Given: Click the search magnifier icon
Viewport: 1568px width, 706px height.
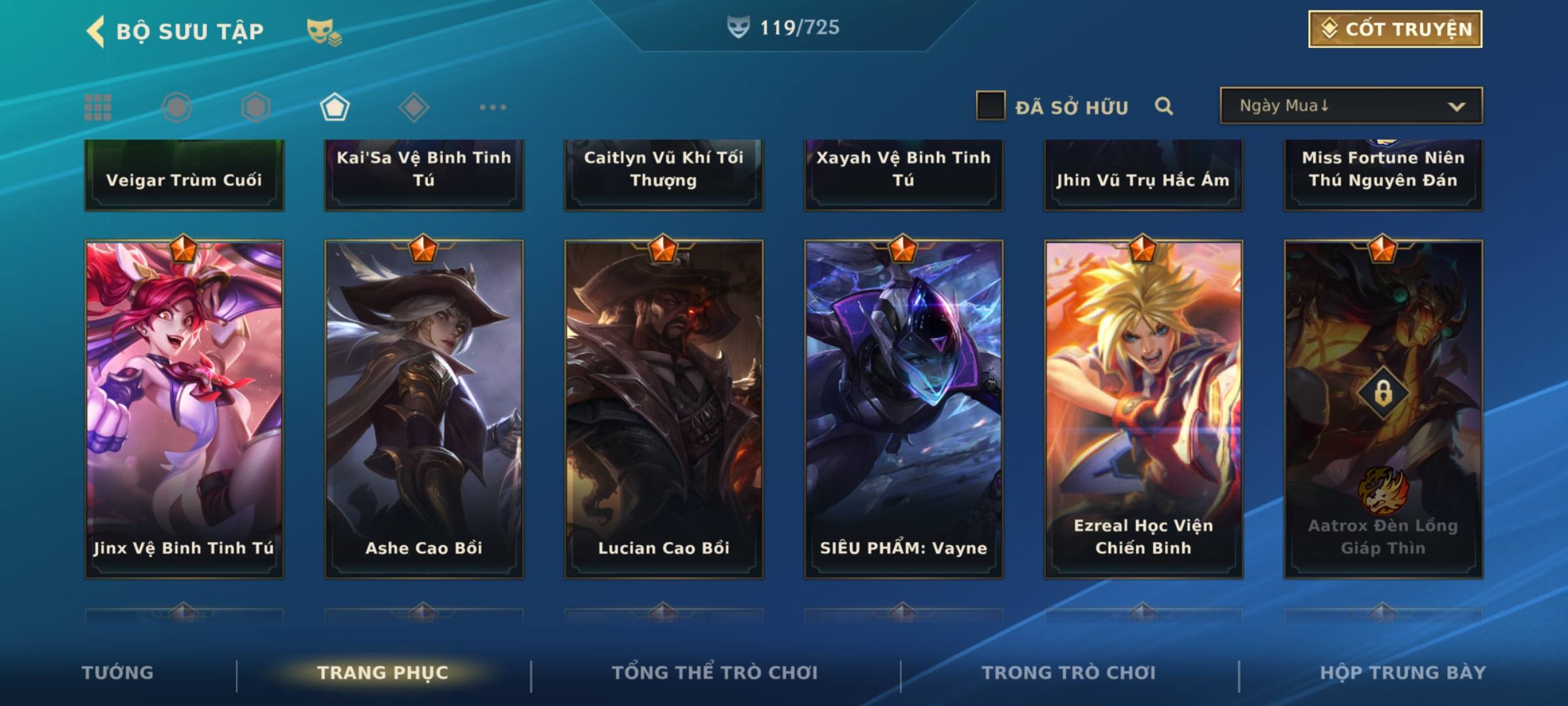Looking at the screenshot, I should coord(1164,106).
